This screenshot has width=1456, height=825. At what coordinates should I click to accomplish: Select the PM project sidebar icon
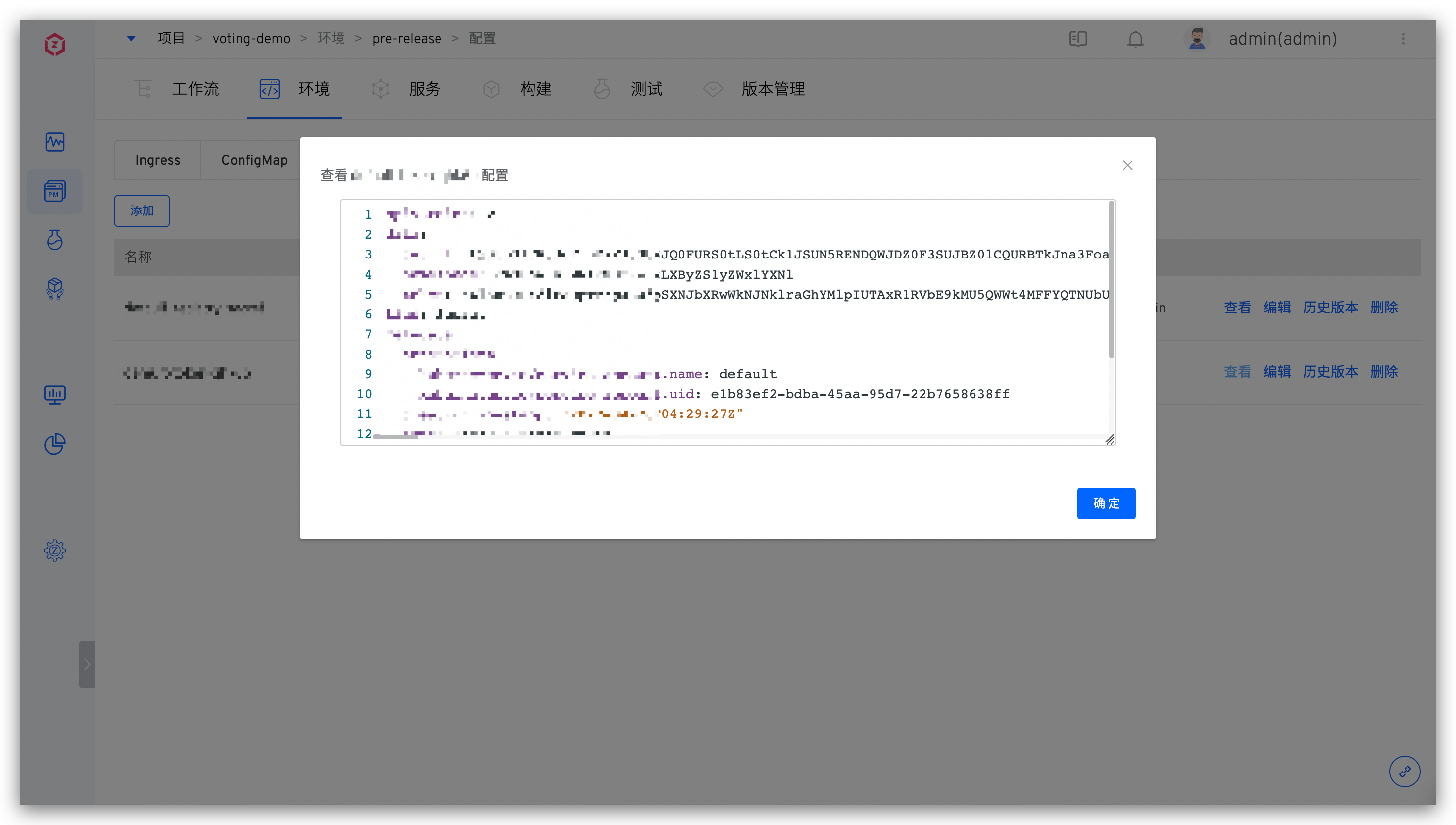(x=55, y=192)
